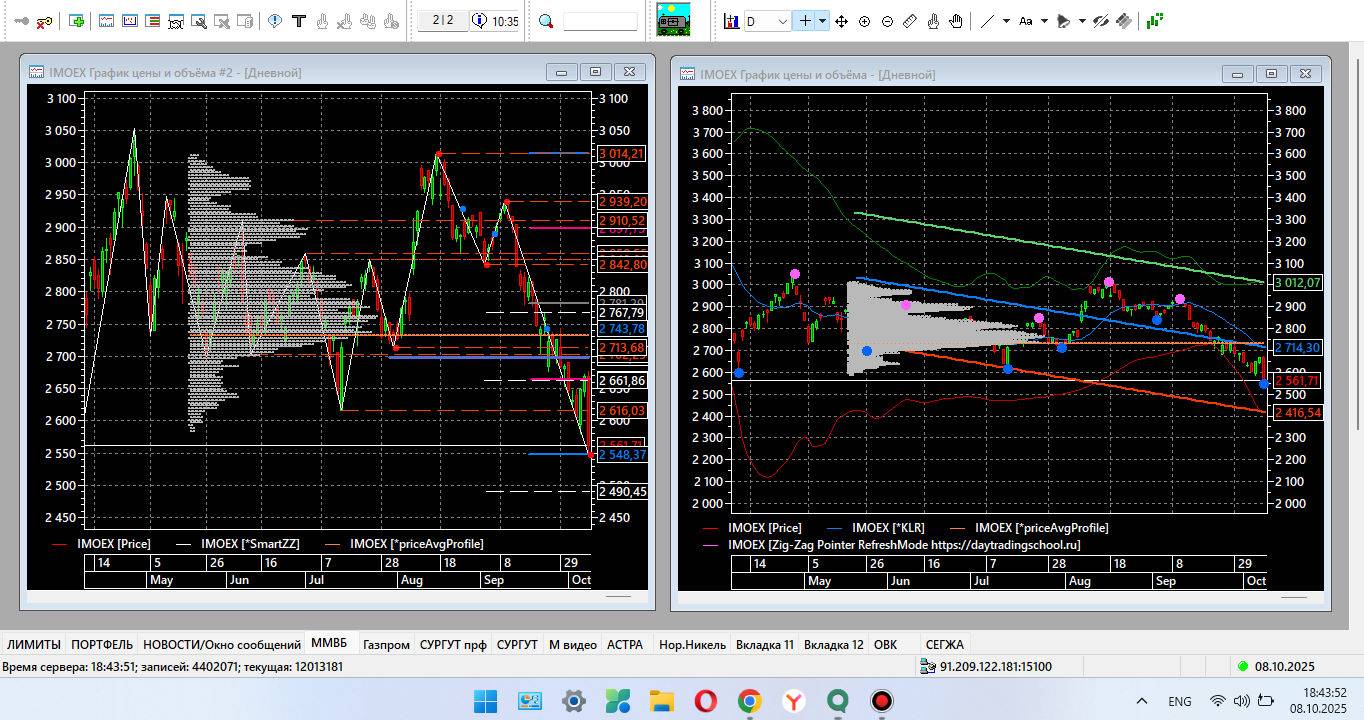Click the 2|2 button in toolbar
The width and height of the screenshot is (1364, 720).
pos(443,21)
